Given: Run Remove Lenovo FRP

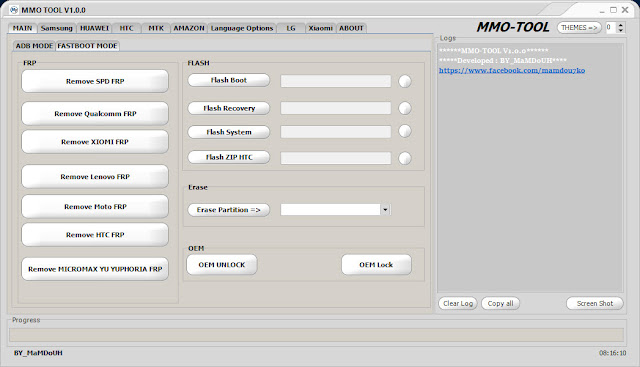Looking at the screenshot, I should (x=95, y=176).
